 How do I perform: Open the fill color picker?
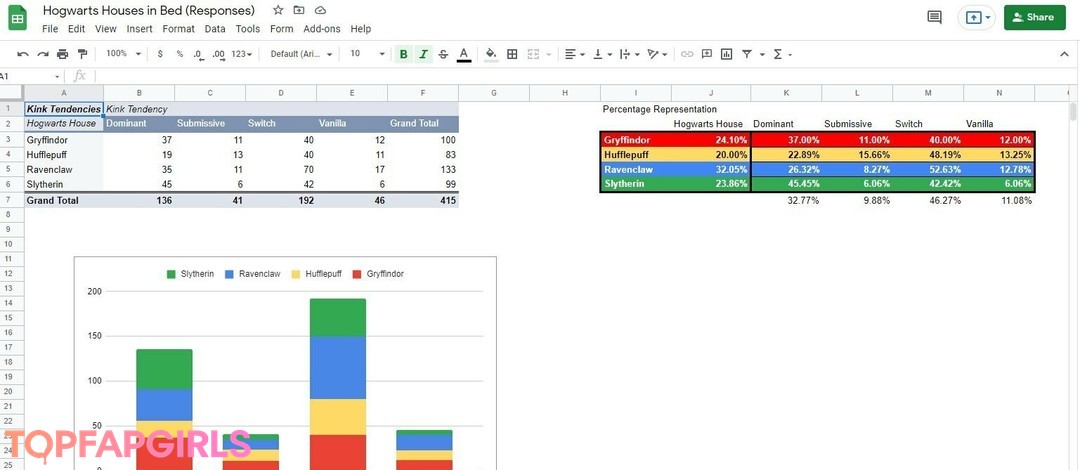pos(491,54)
